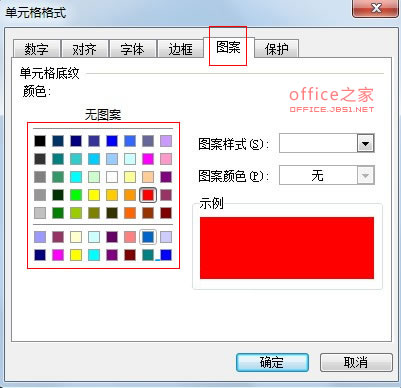401x388 pixels.
Task: Open the 对齐 tab
Action: click(85, 49)
